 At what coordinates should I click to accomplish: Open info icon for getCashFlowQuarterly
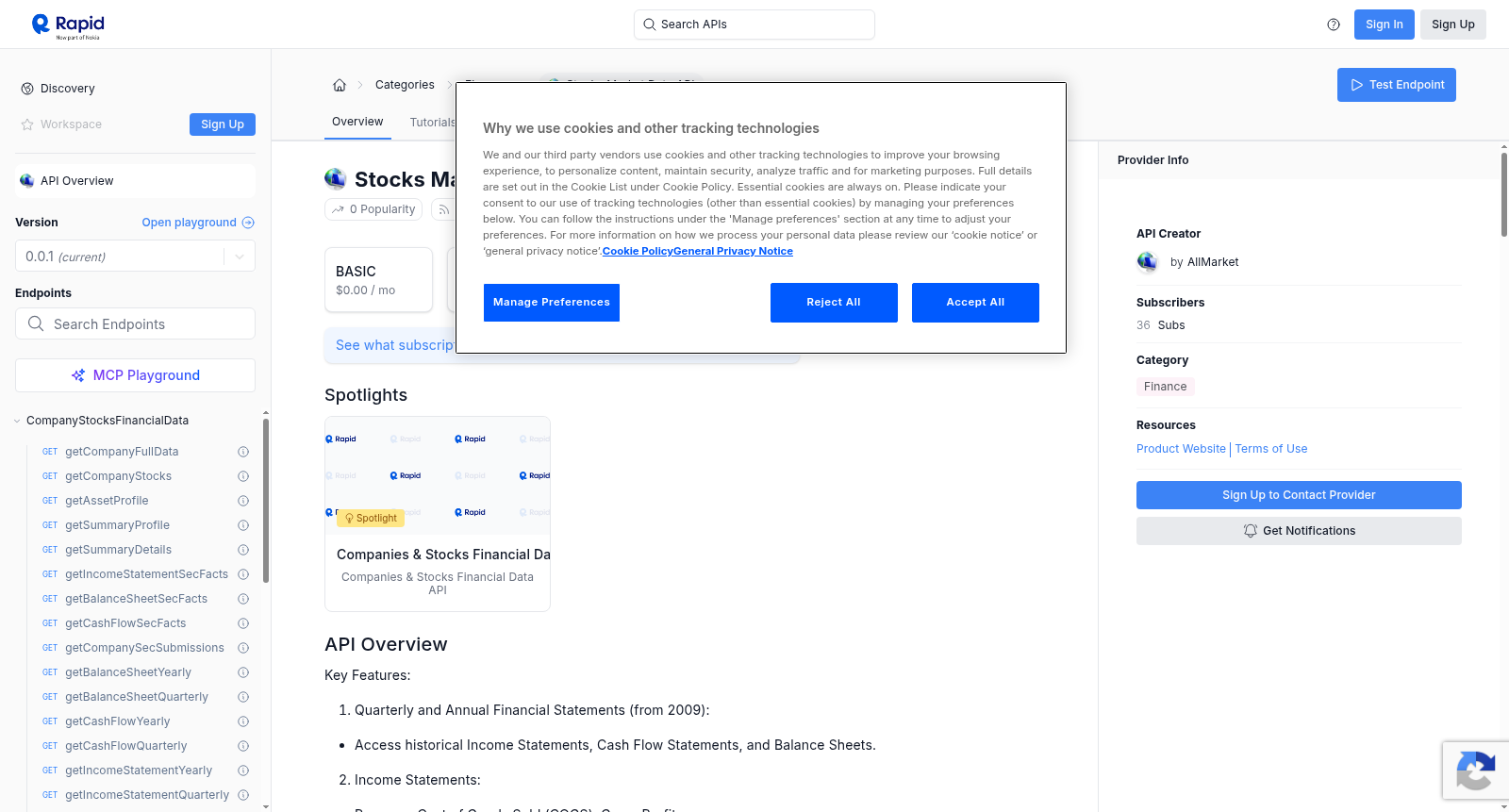(243, 746)
